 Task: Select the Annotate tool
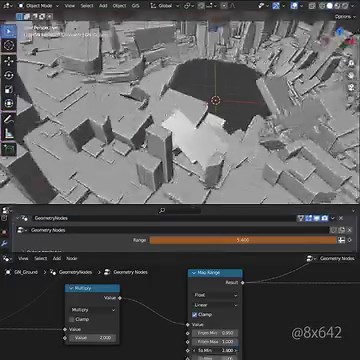click(9, 119)
